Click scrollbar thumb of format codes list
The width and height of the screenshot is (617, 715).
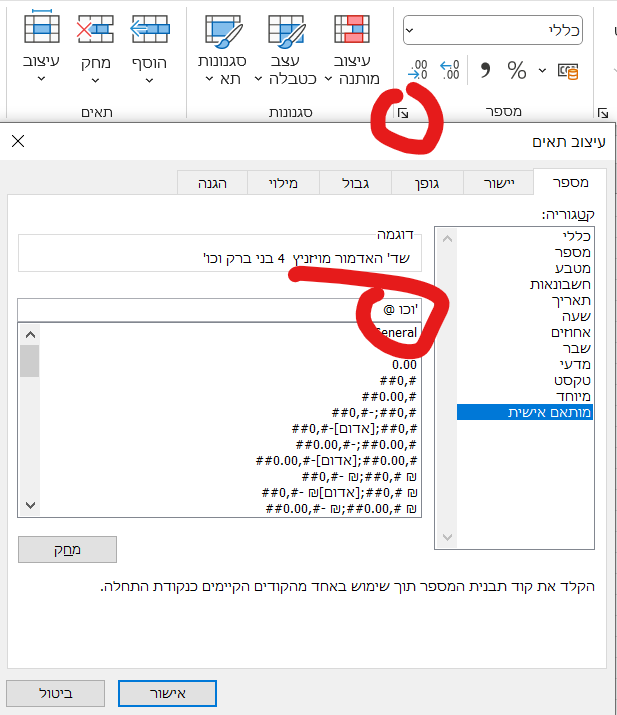pyautogui.click(x=30, y=361)
